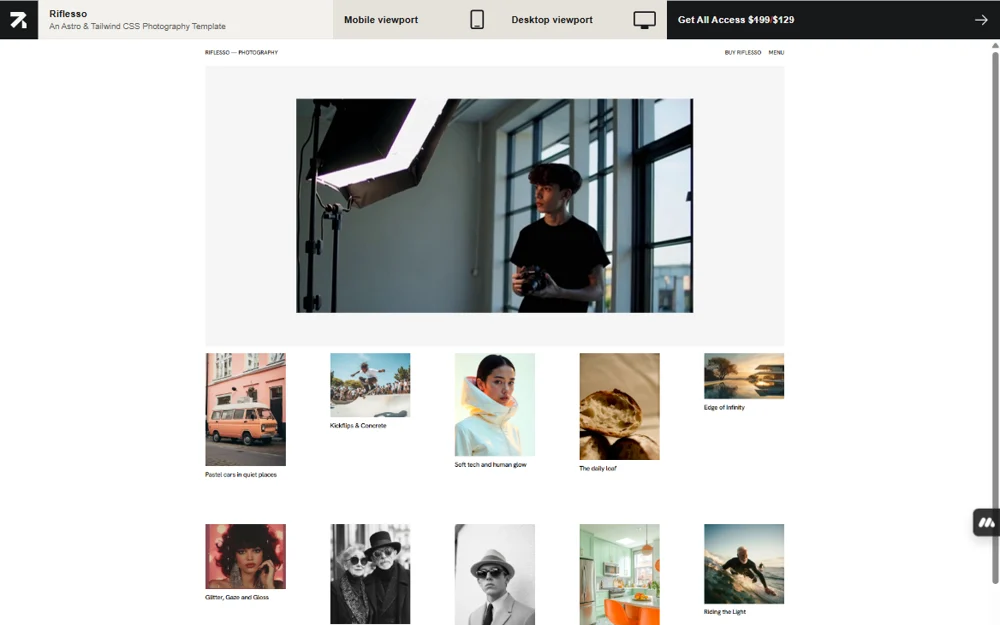Click the caption Pastel cars in quiet places
1000x625 pixels.
click(x=240, y=474)
